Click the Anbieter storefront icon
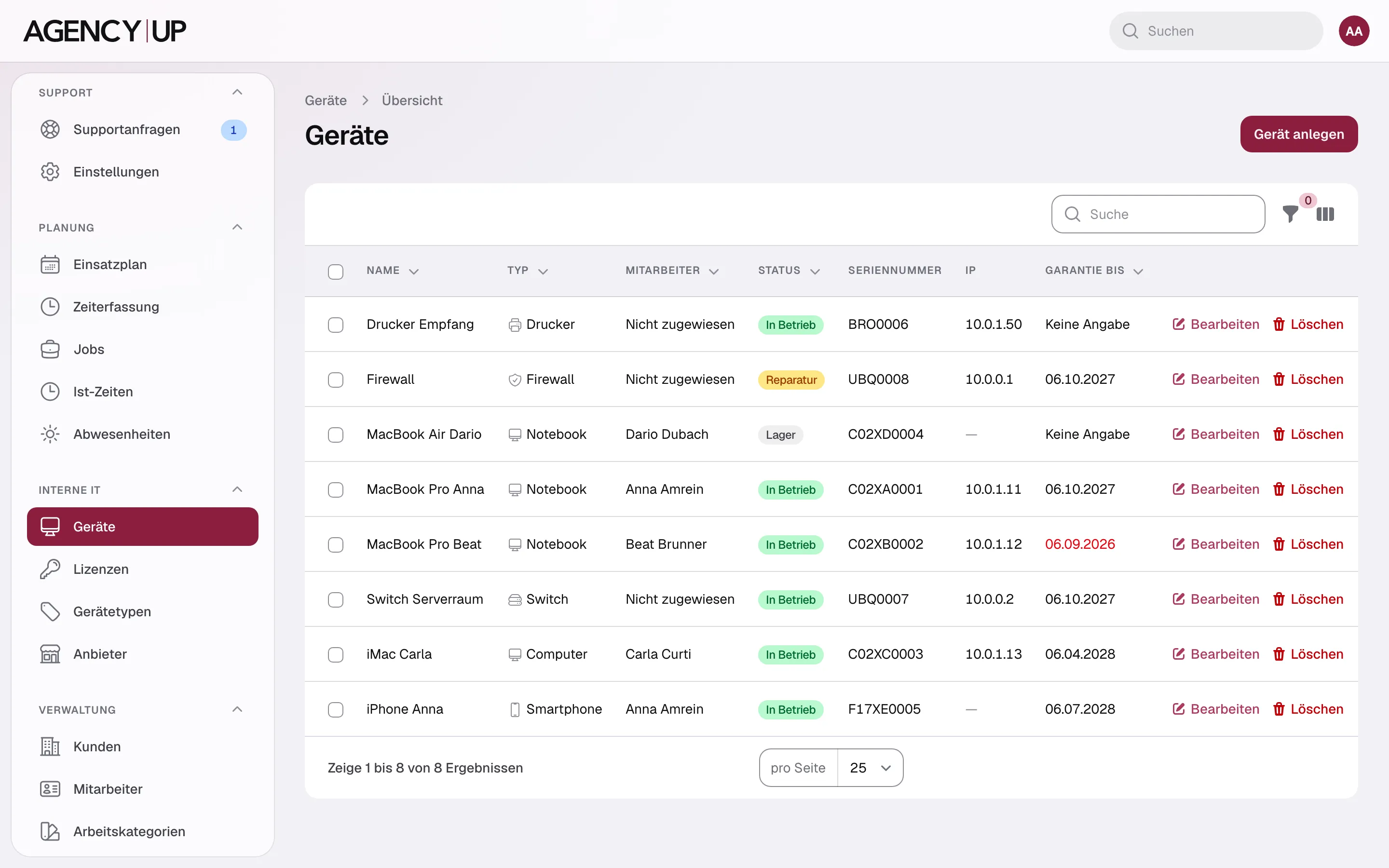The width and height of the screenshot is (1389, 868). click(50, 654)
